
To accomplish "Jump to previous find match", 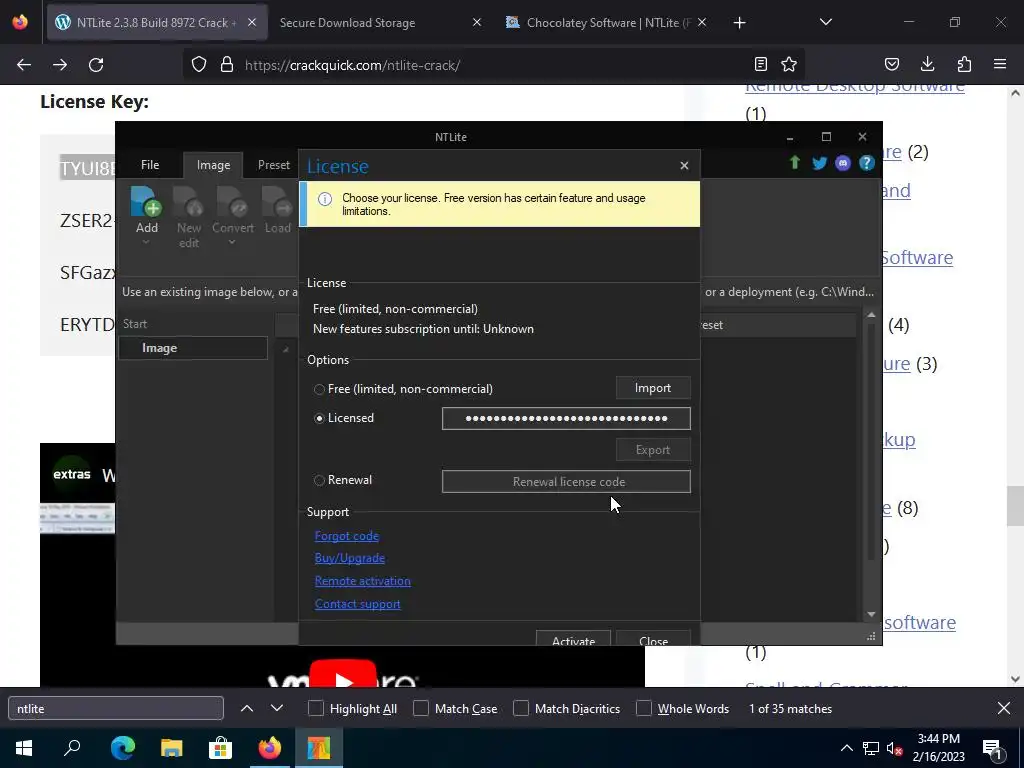I will tap(247, 709).
